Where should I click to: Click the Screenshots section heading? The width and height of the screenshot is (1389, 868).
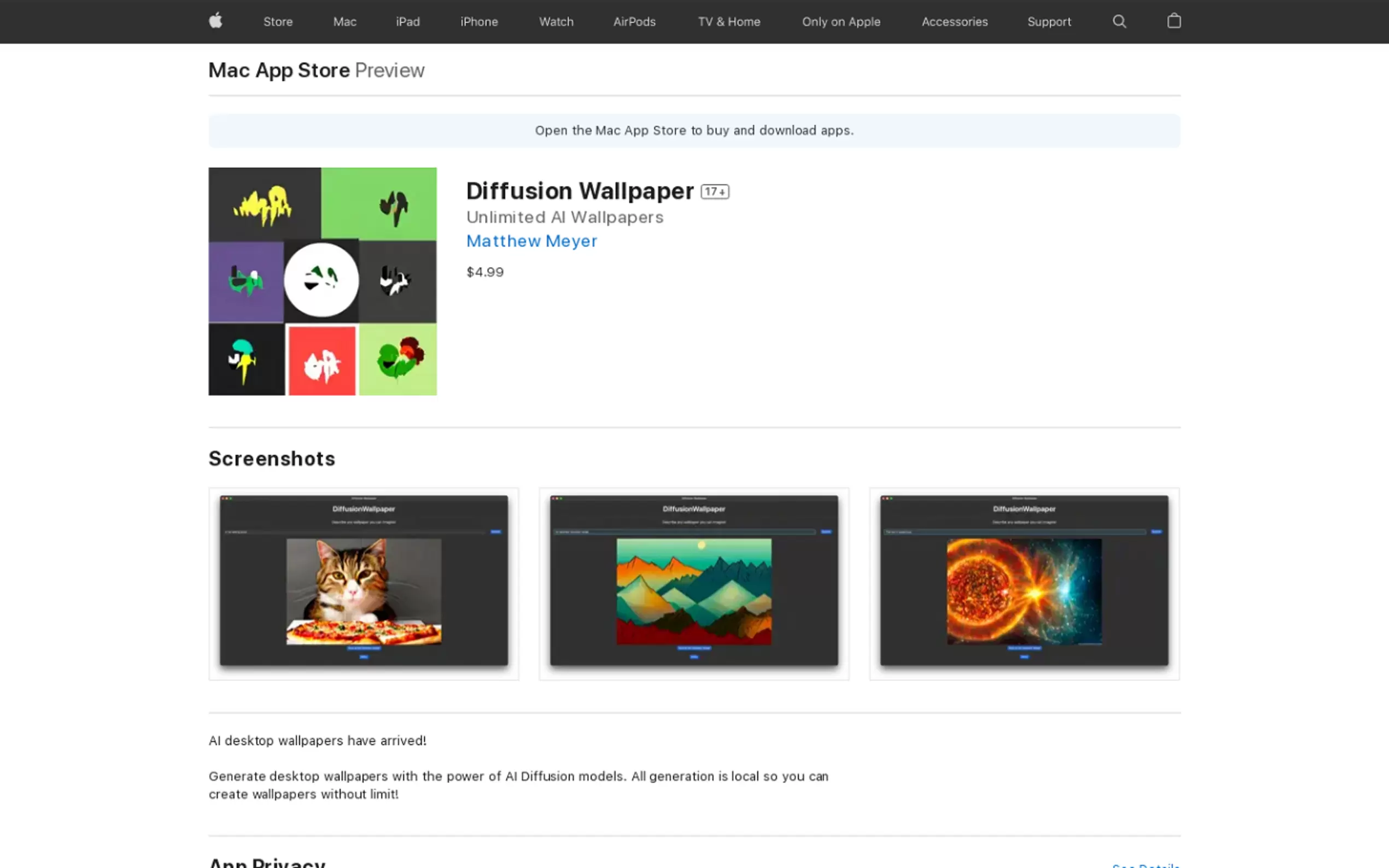[272, 459]
